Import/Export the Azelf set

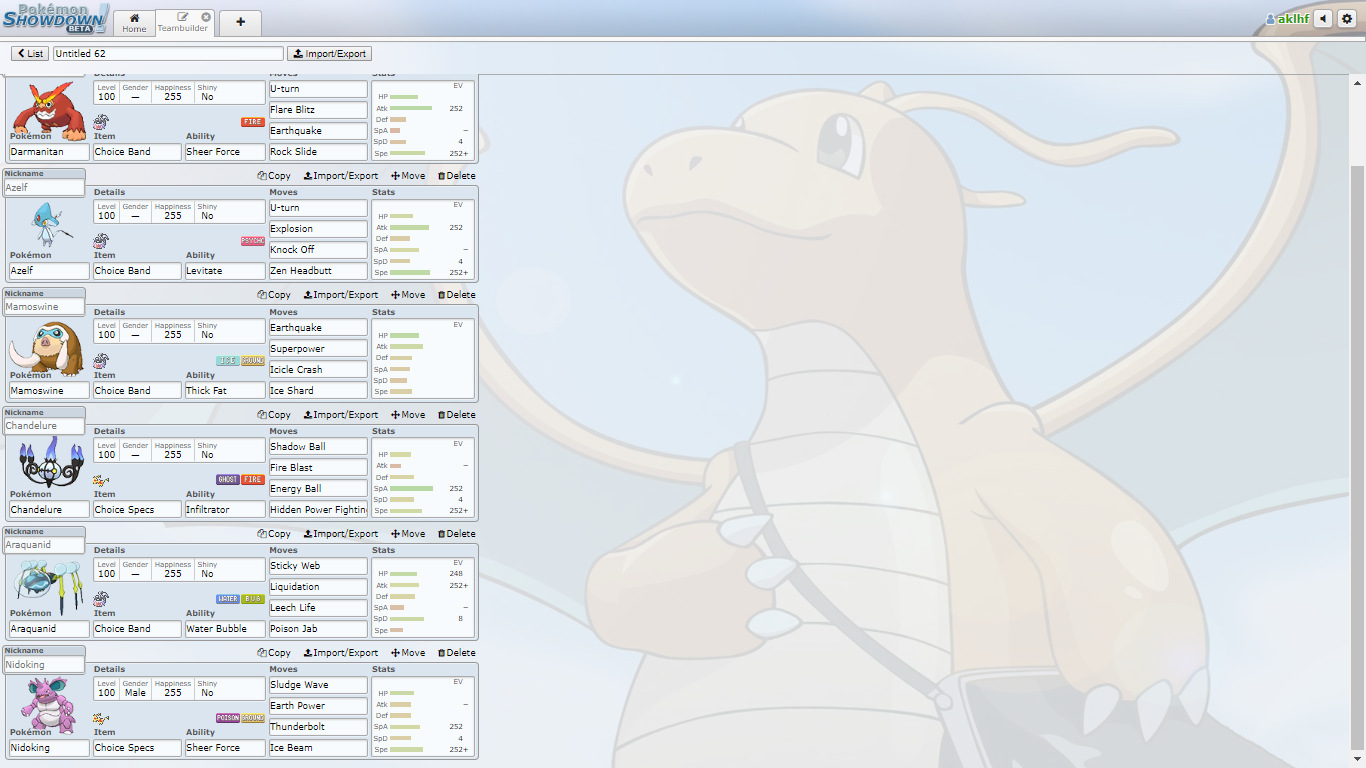coord(341,176)
